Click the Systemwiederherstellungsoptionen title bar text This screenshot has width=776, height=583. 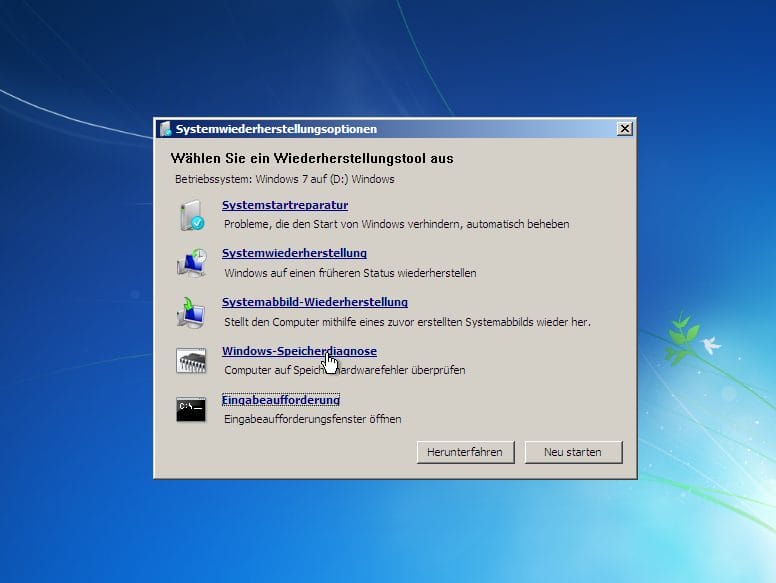276,129
